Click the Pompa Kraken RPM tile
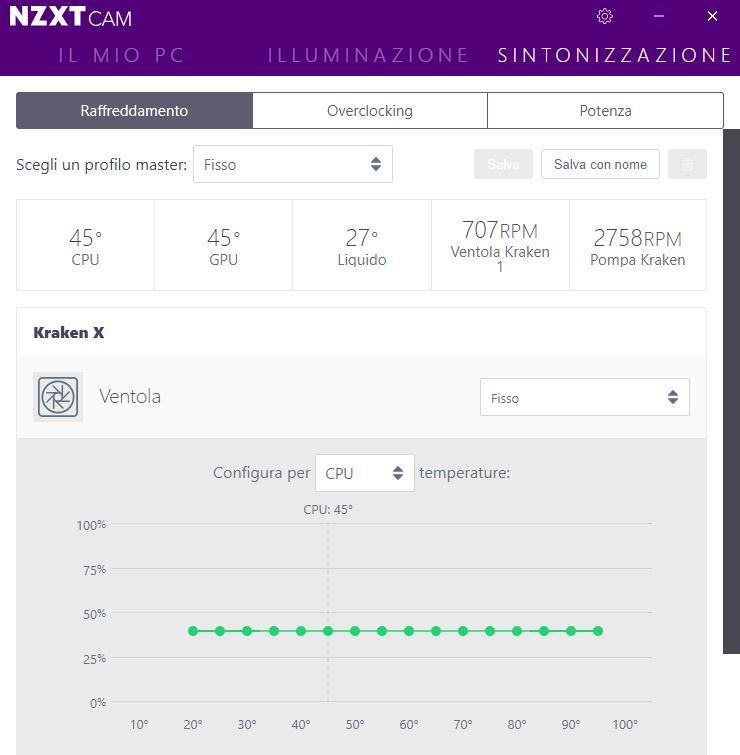The width and height of the screenshot is (740, 755). [637, 245]
